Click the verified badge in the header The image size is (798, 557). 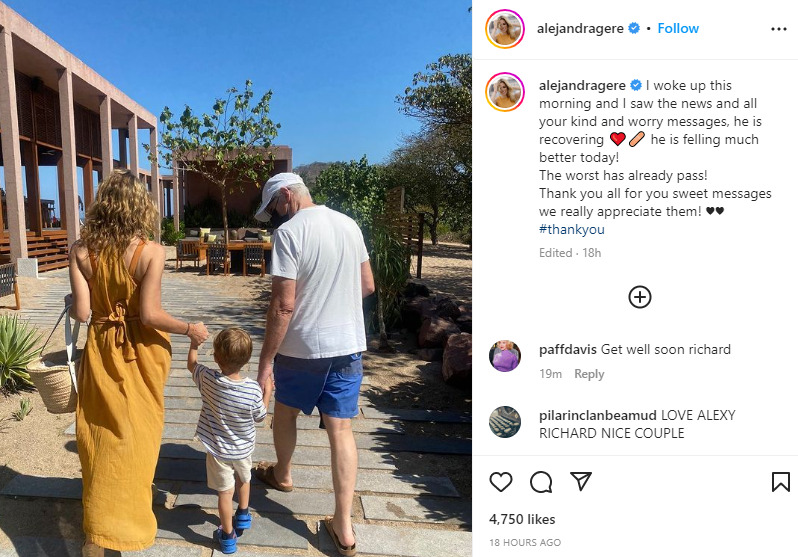coord(634,28)
